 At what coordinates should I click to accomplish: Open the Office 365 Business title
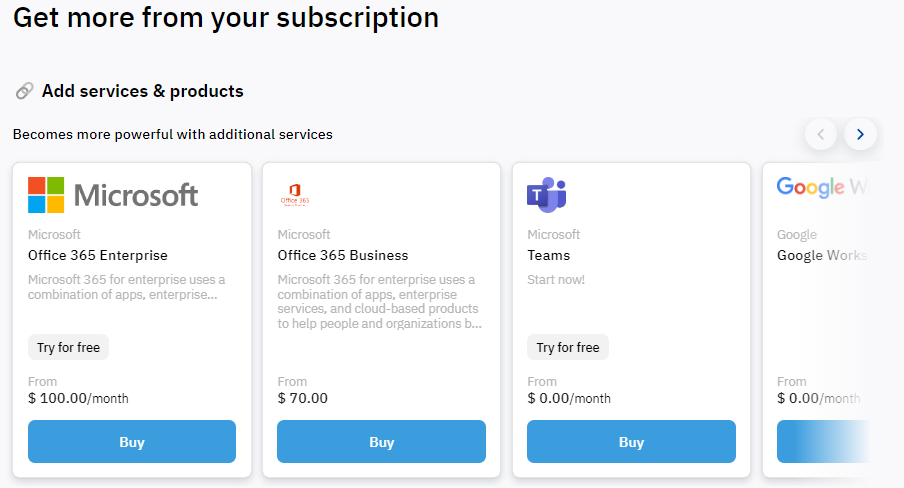pos(343,256)
